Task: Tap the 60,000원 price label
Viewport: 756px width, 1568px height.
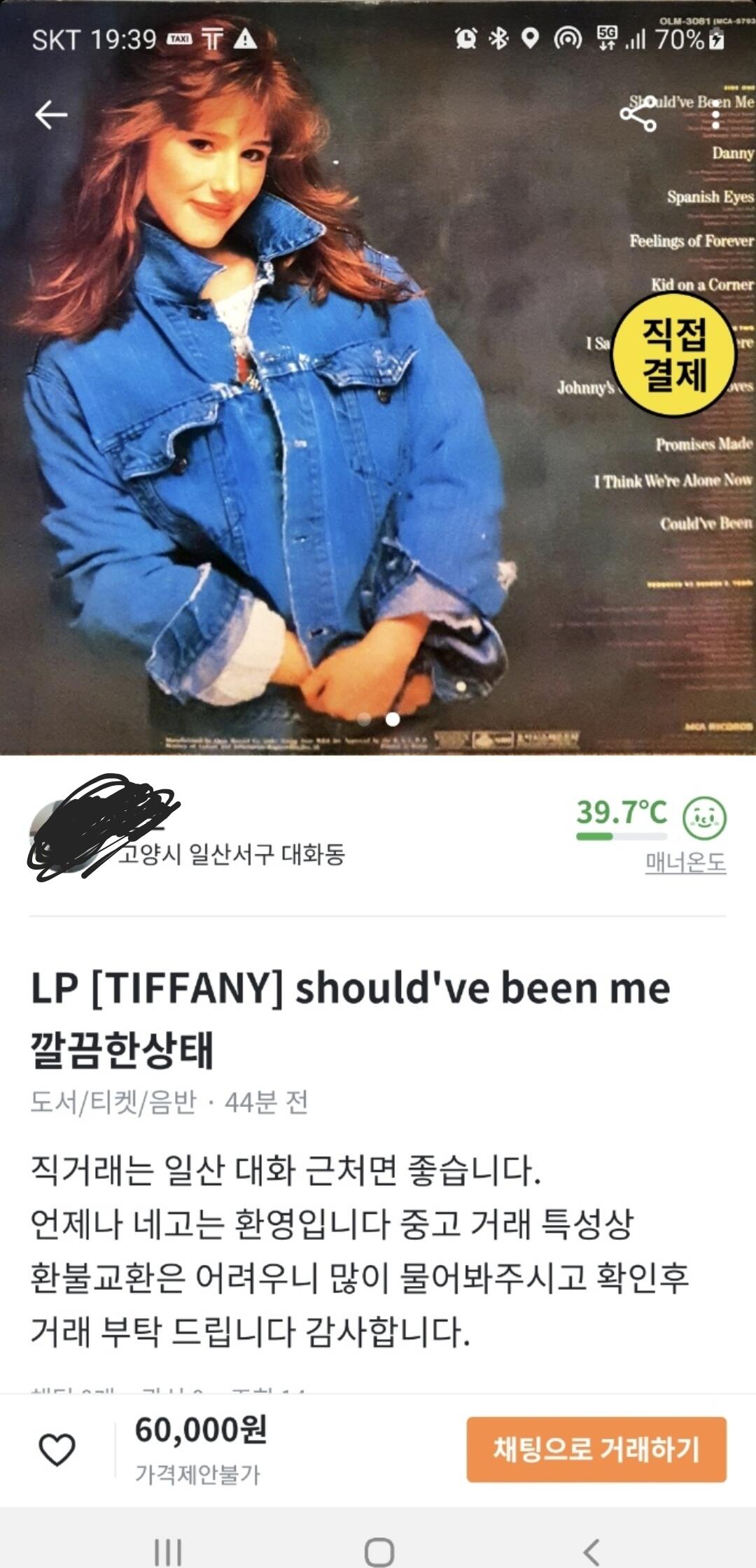Action: (x=201, y=1429)
